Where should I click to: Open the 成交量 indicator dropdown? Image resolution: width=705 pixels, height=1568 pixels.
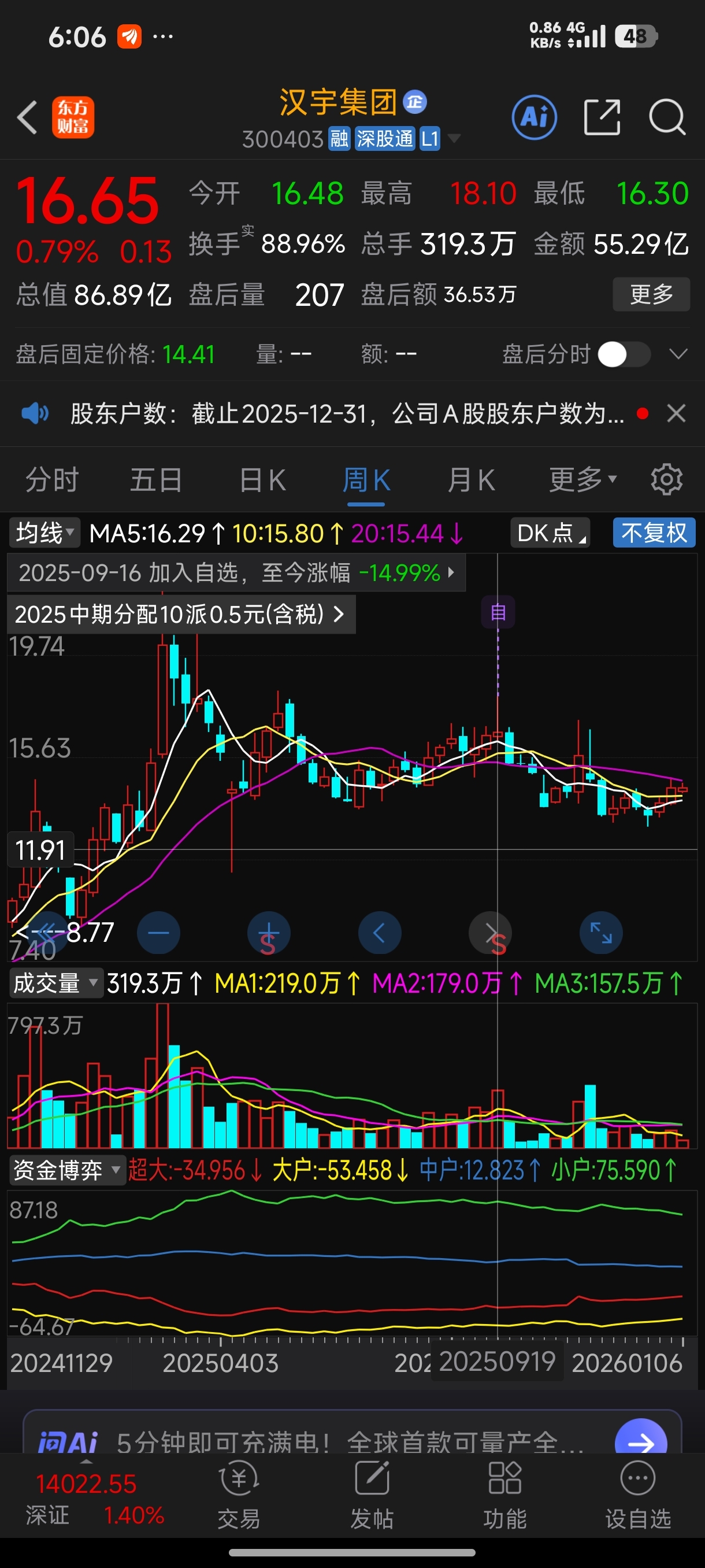point(56,983)
